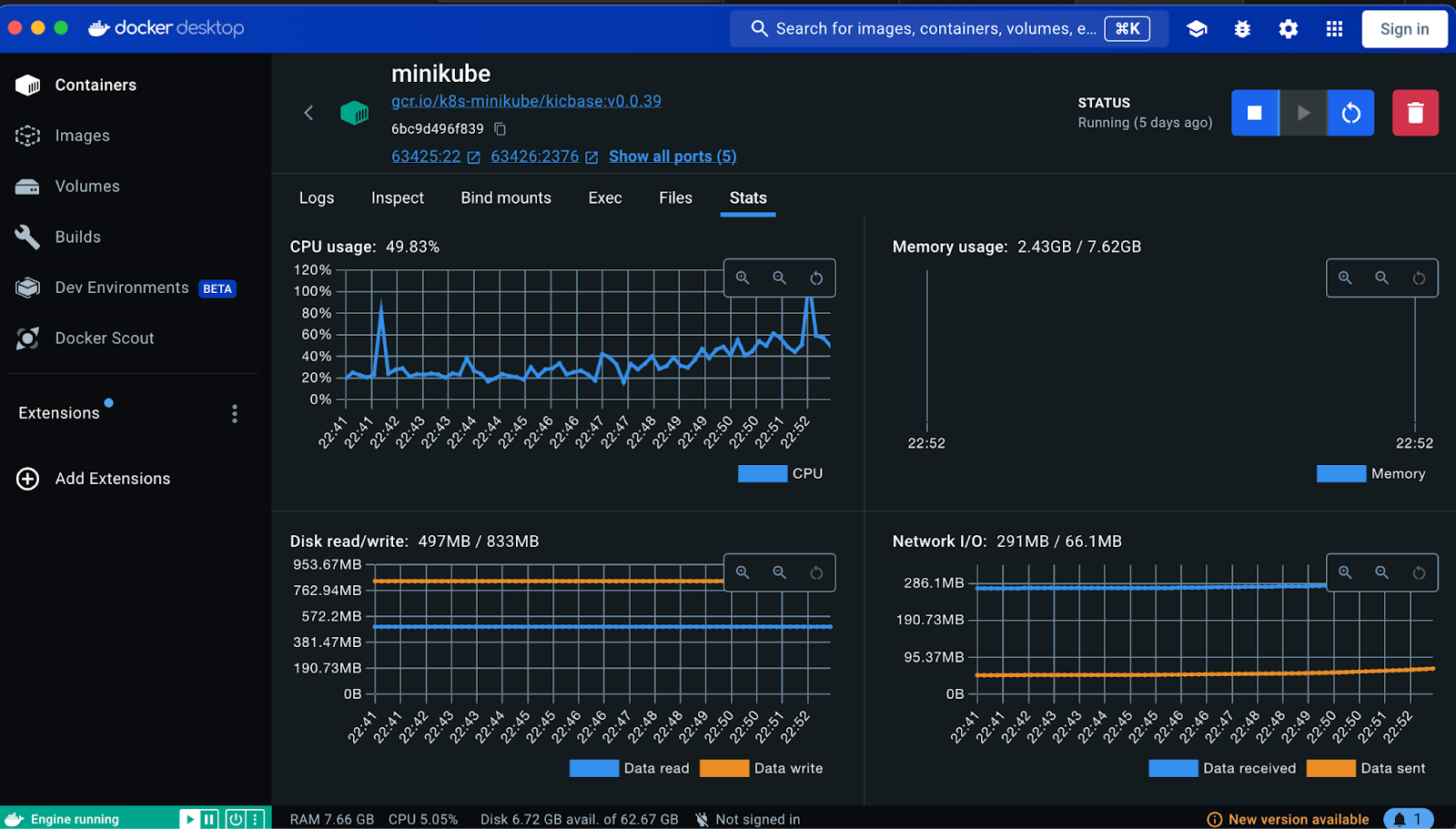The image size is (1456, 829).
Task: Zoom out on the Disk read/write chart
Action: click(x=779, y=573)
